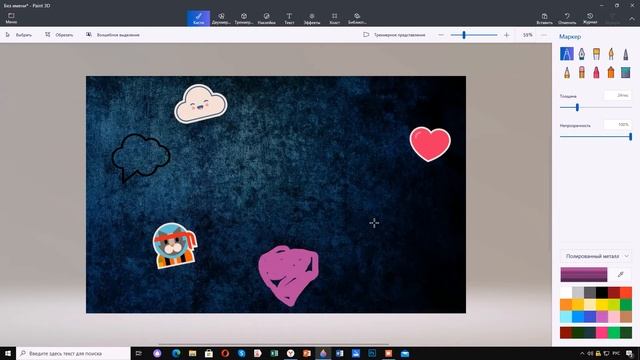
Task: Select the Pencil tool
Action: 567,73
